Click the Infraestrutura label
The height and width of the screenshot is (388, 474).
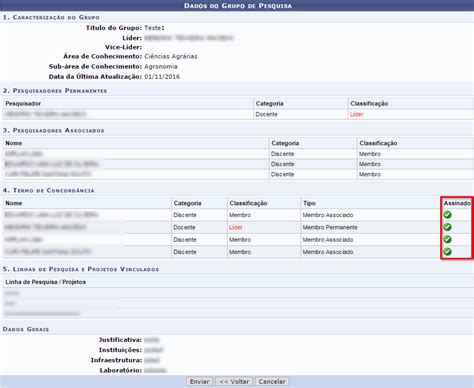116,360
